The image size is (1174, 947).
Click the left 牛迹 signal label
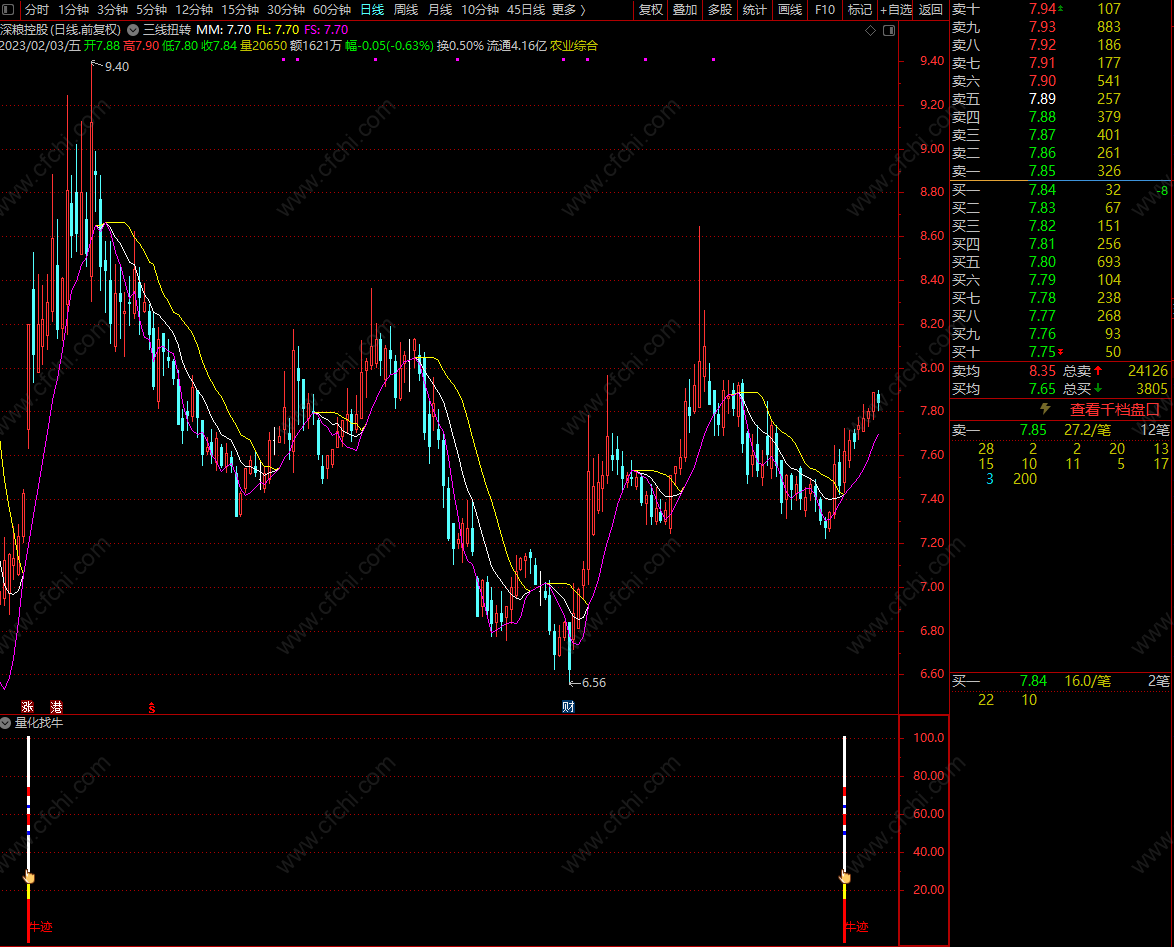41,927
